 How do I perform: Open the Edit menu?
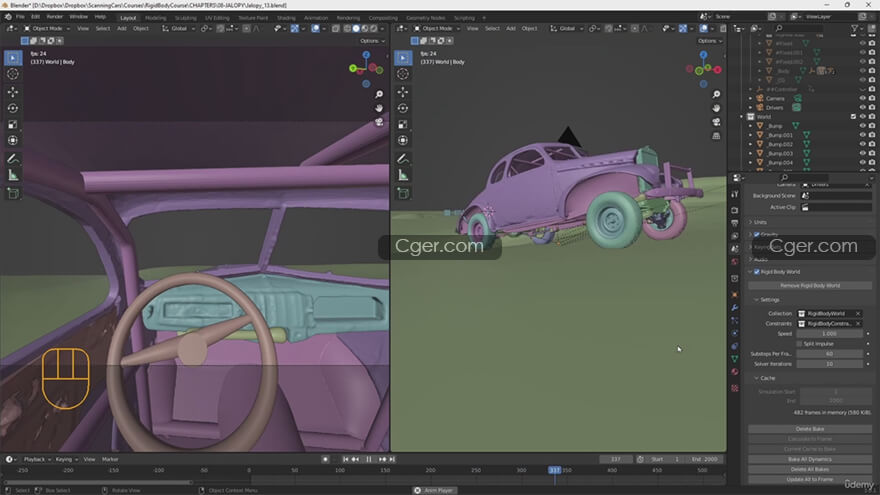[x=35, y=17]
